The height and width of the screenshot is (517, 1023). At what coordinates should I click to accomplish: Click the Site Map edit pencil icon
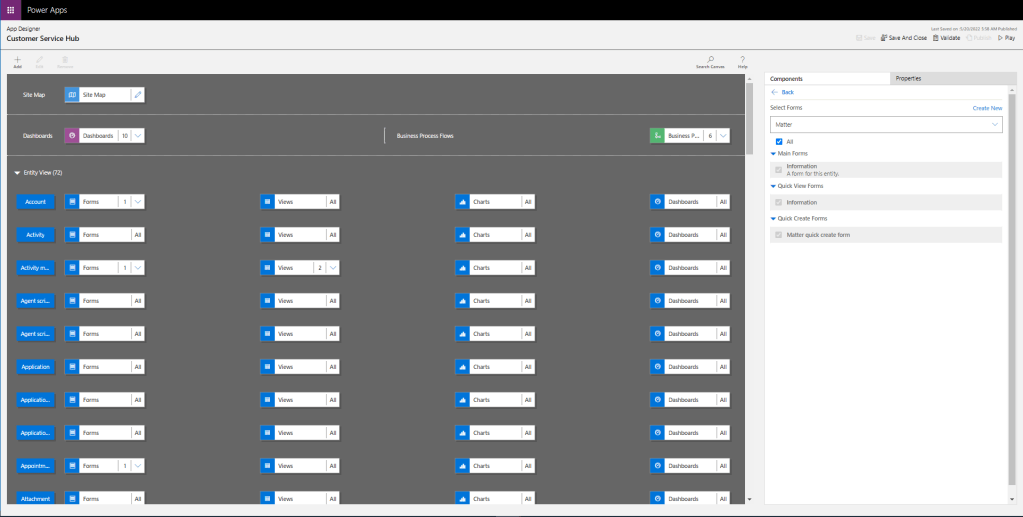coord(138,95)
